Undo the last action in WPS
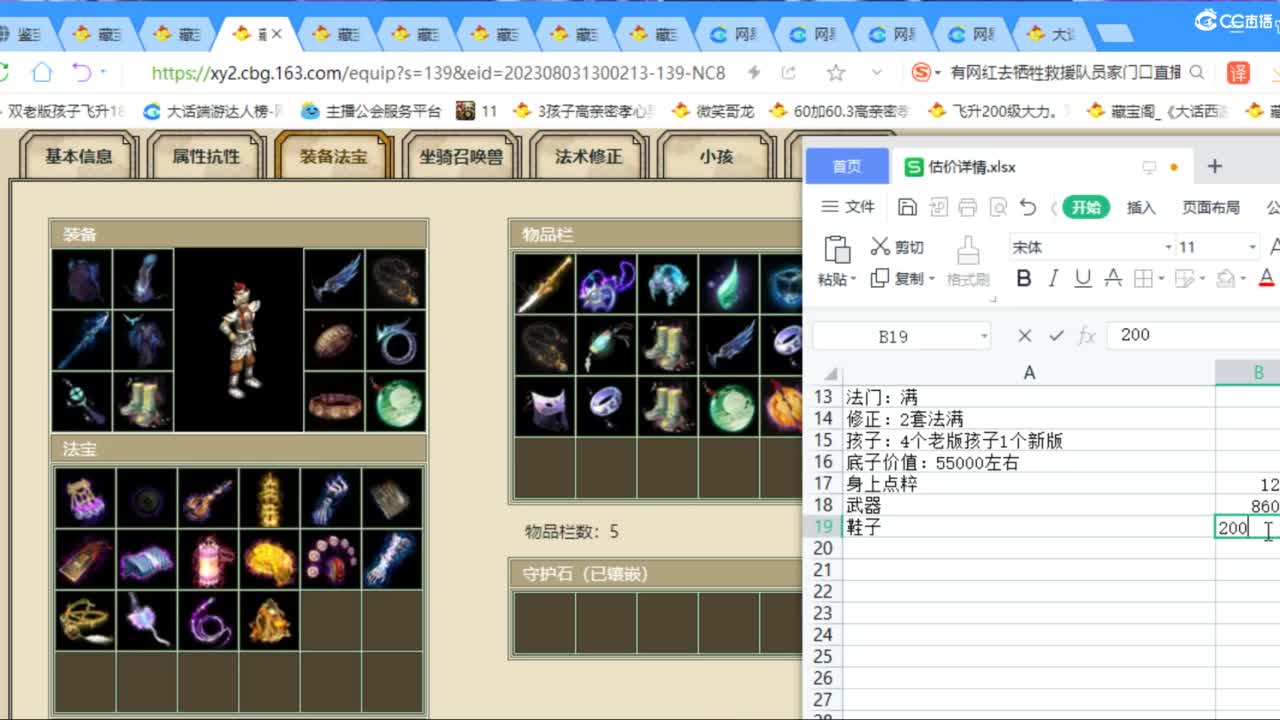1280x720 pixels. (x=1028, y=207)
